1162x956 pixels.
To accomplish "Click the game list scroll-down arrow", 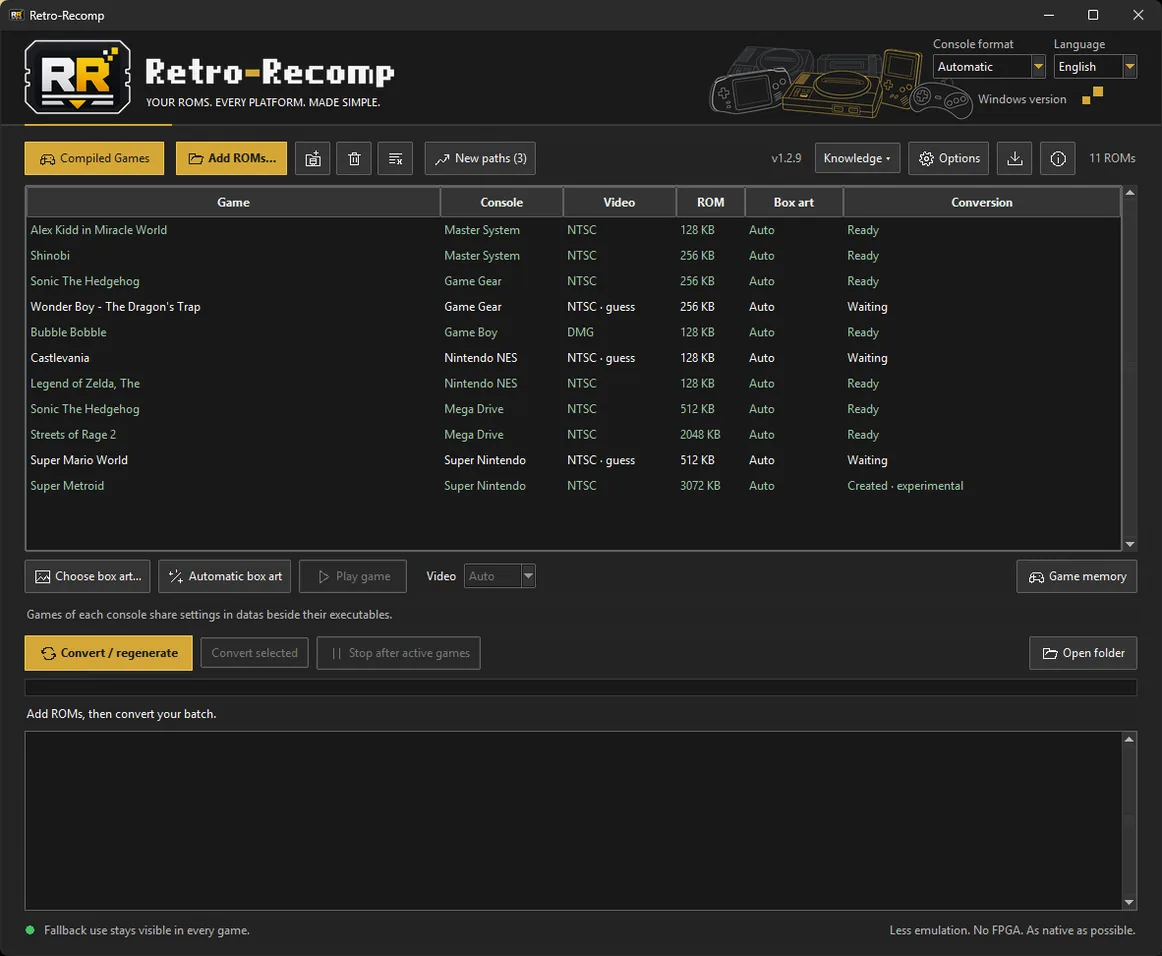I will (1130, 544).
